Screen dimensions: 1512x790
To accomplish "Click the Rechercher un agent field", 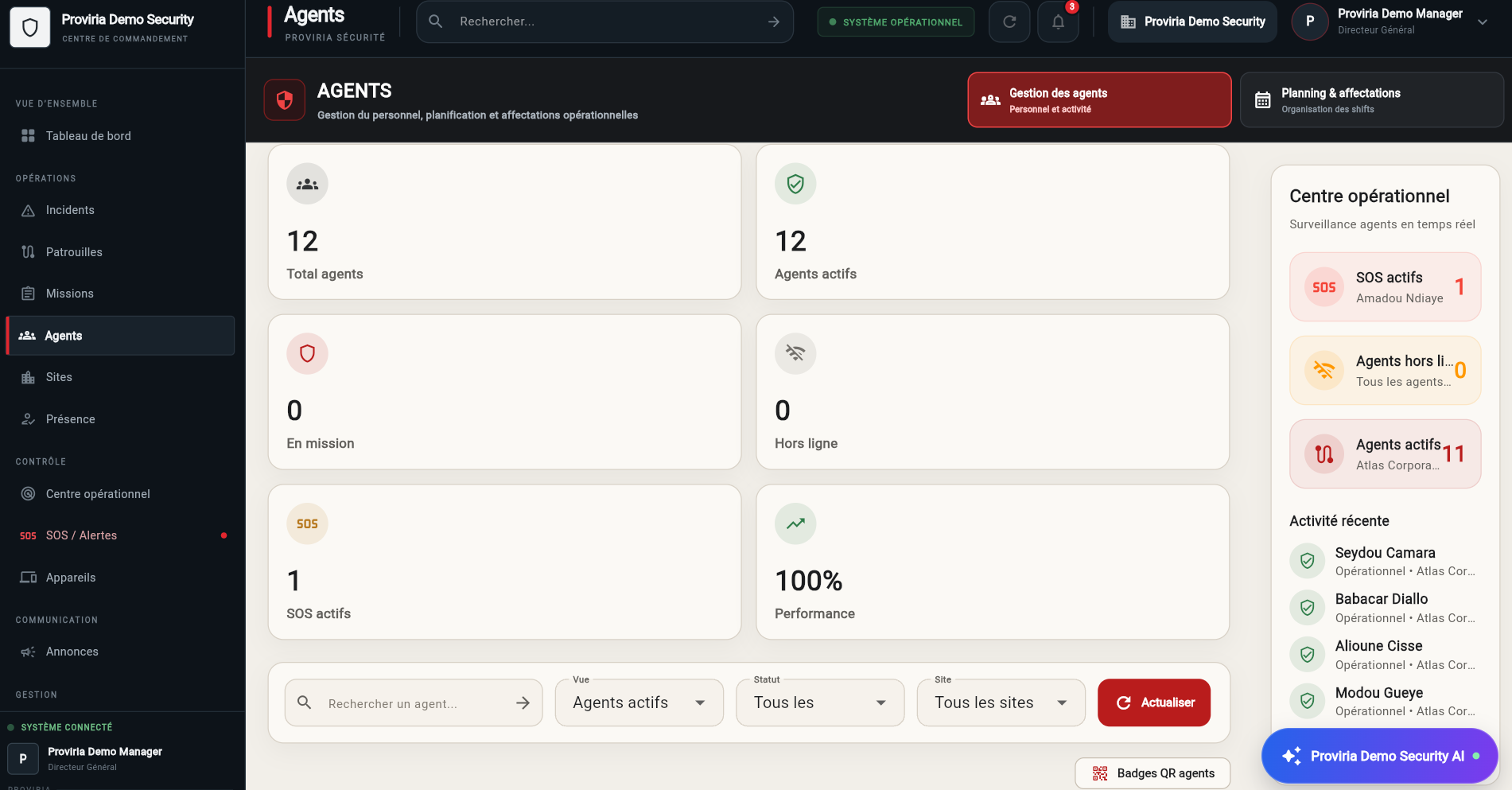I will (x=414, y=703).
